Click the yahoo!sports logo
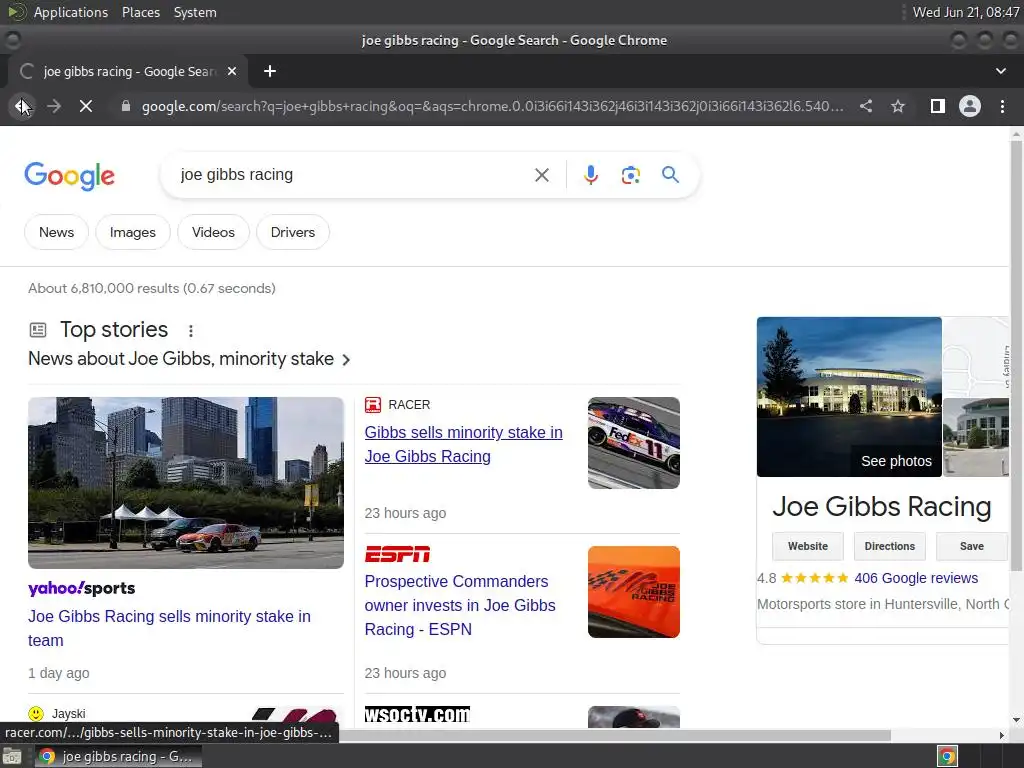Viewport: 1024px width, 768px height. click(82, 588)
